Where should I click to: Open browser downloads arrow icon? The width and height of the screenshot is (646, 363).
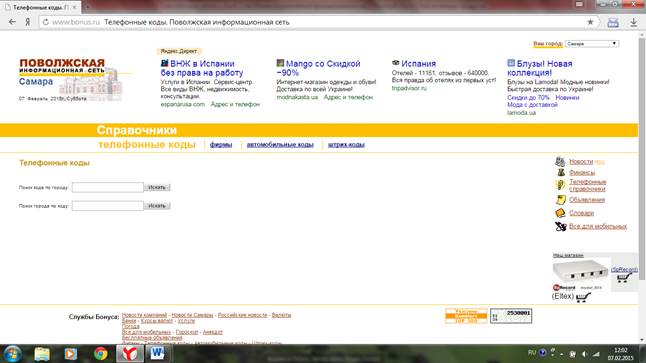point(634,22)
